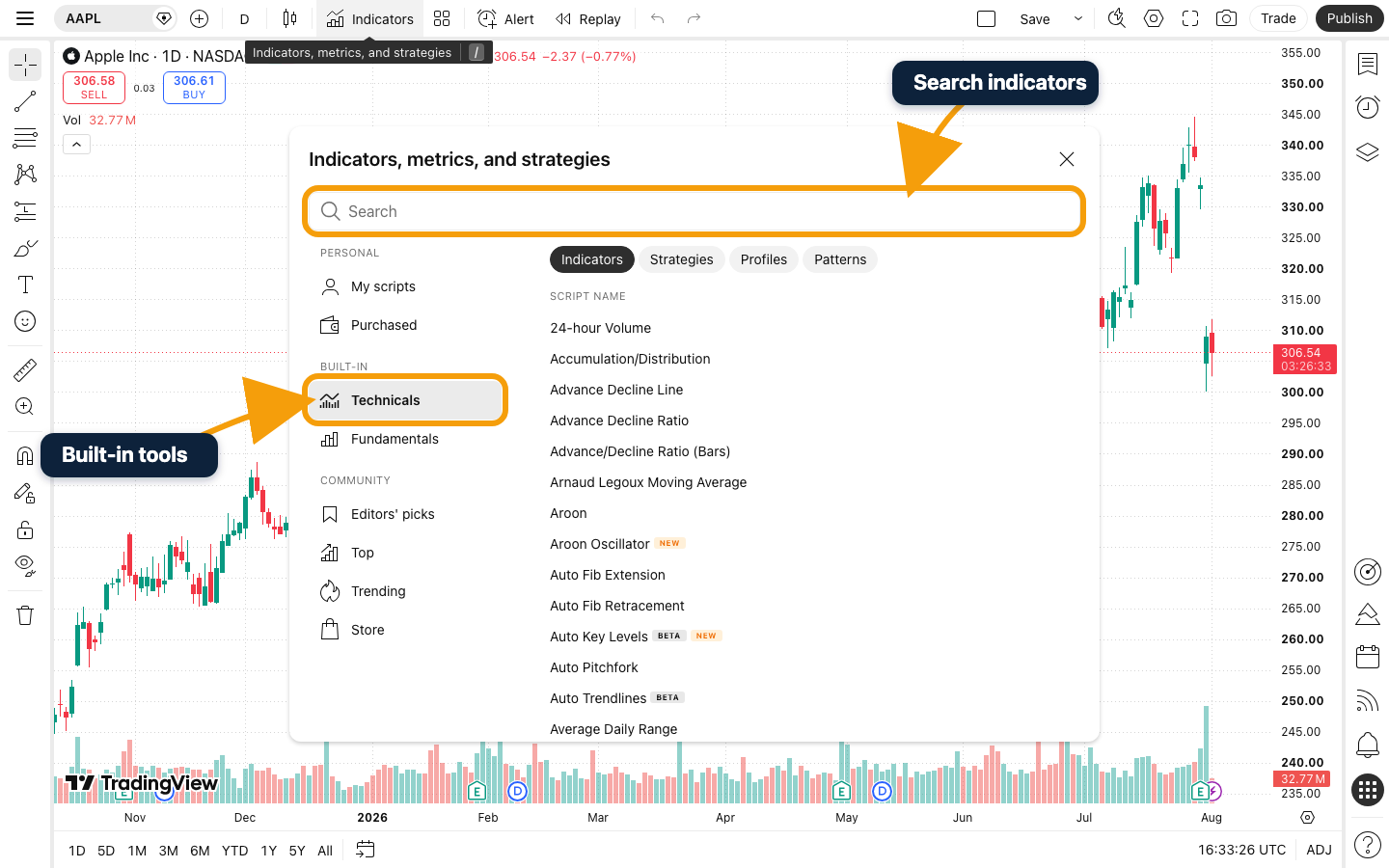
Task: Open the indicator templates grid icon
Action: coord(442,18)
